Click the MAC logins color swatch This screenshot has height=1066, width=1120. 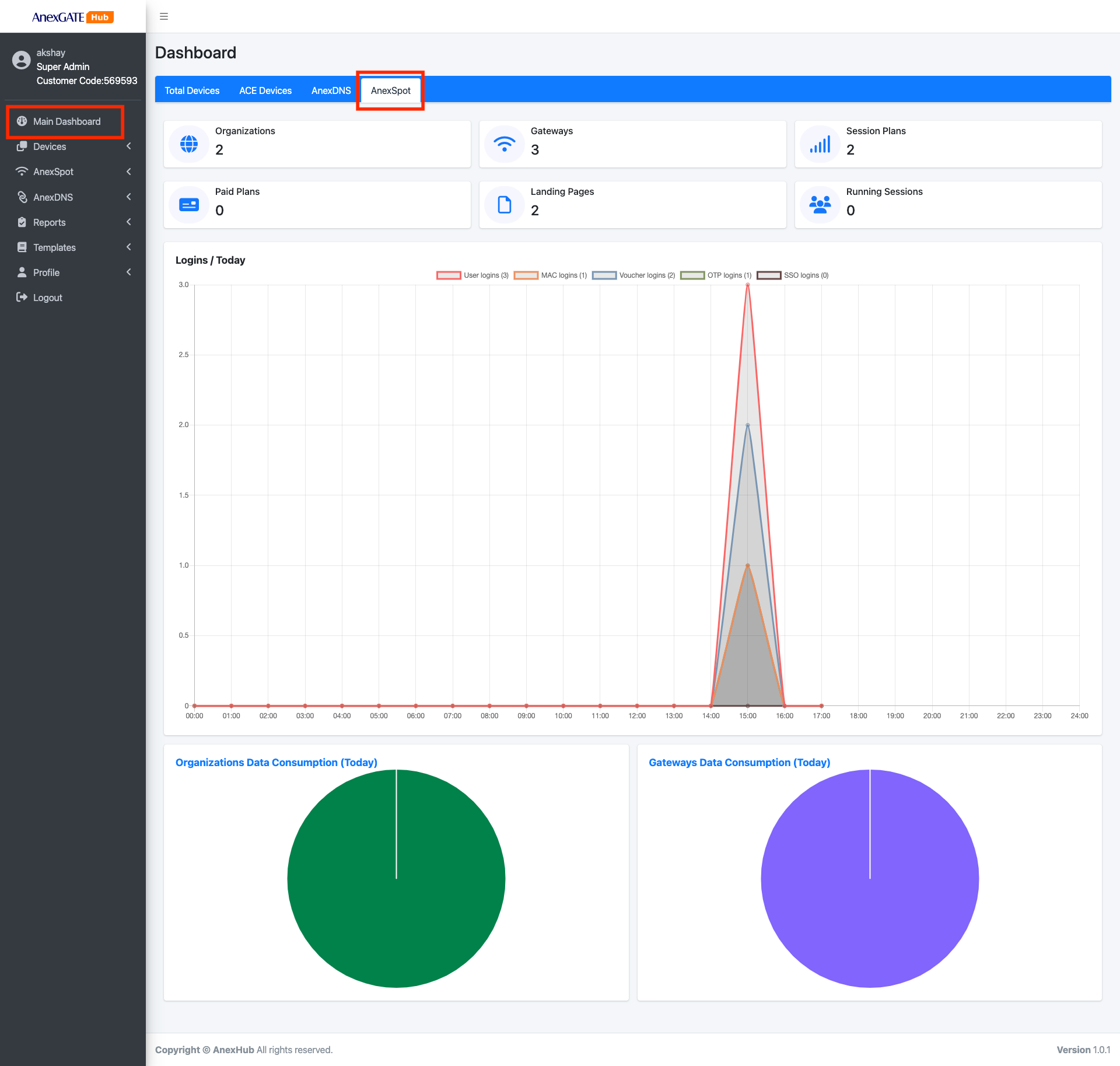[x=526, y=275]
